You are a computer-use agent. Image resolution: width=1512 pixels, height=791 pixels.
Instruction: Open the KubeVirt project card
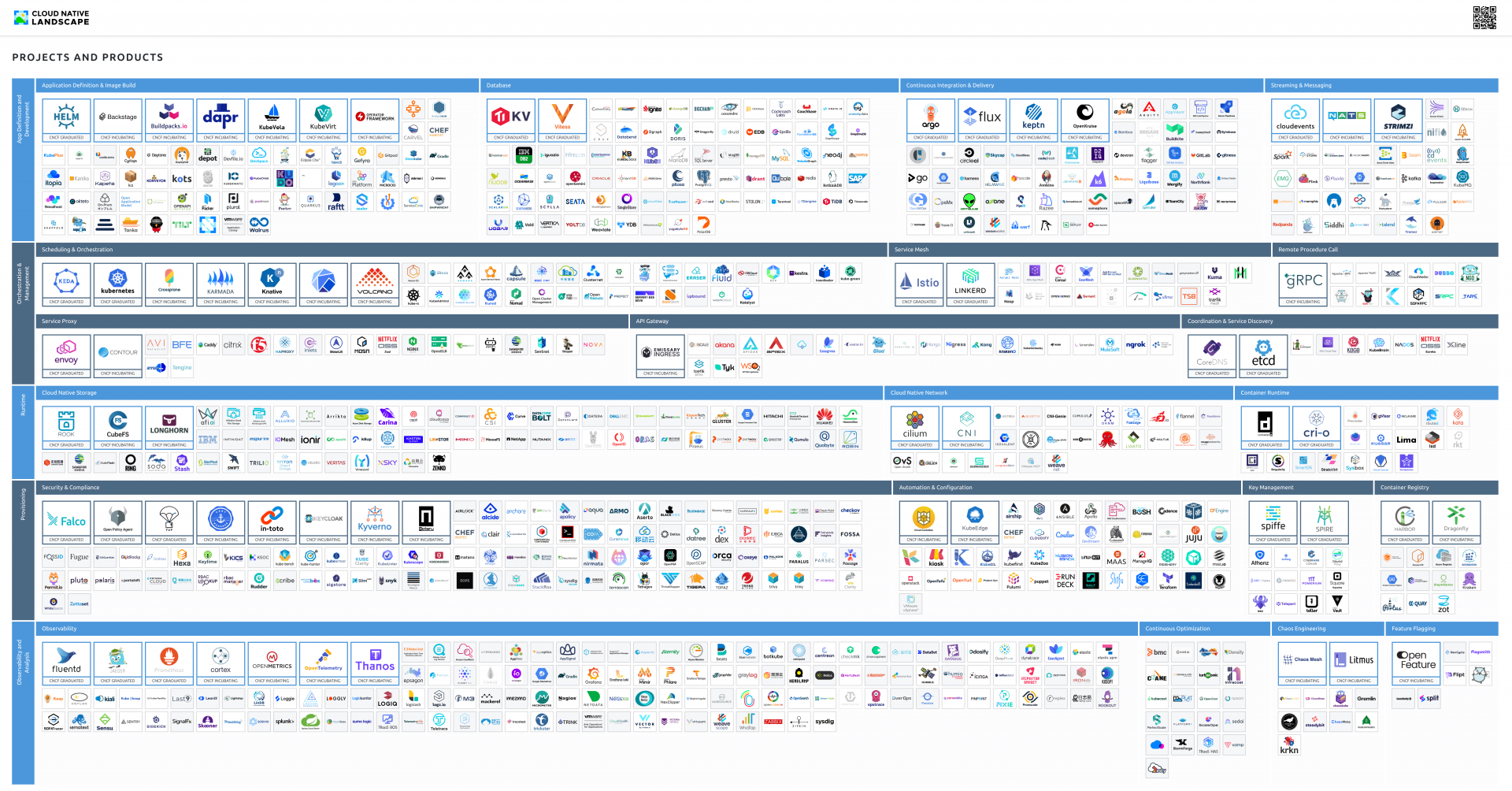323,121
